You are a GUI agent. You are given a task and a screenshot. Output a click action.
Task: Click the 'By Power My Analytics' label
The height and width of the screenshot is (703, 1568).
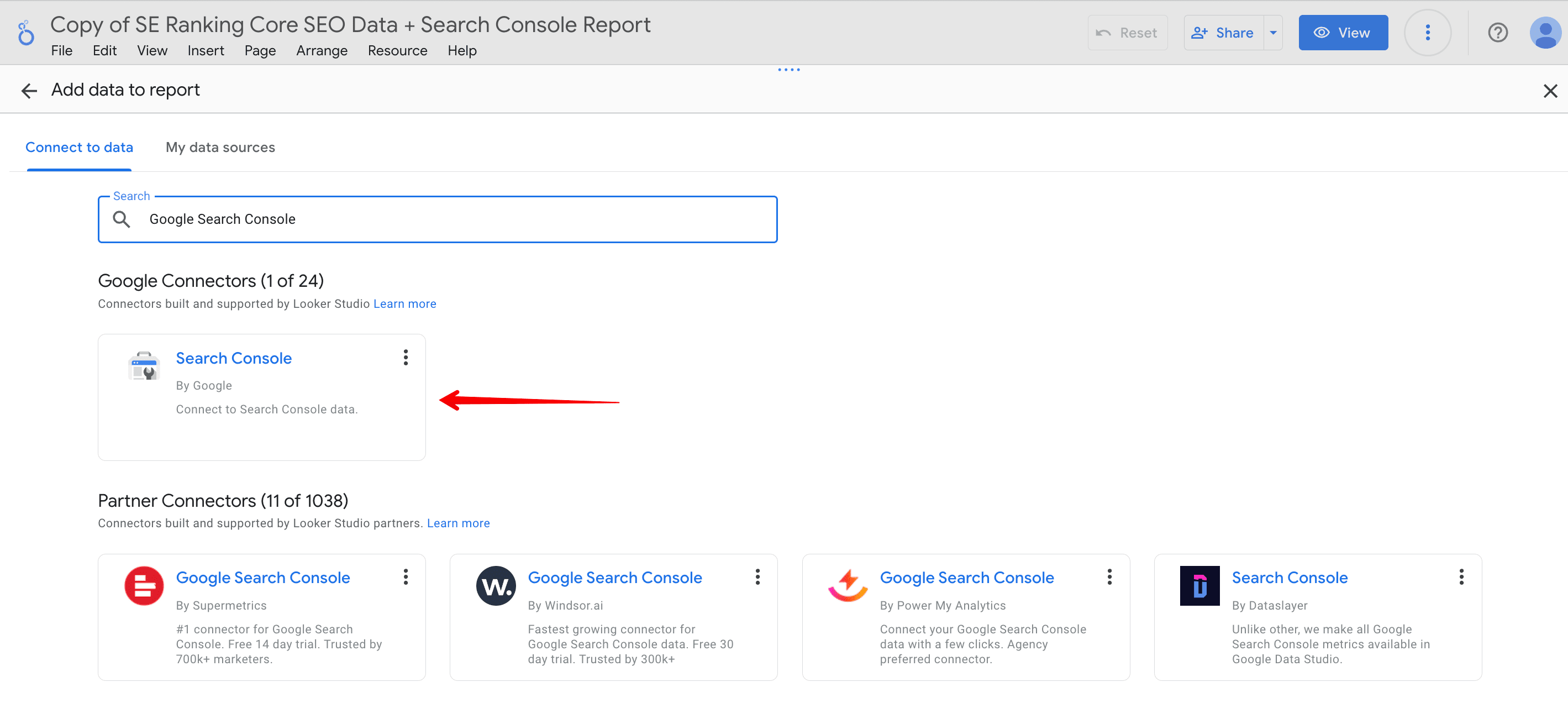pos(942,606)
